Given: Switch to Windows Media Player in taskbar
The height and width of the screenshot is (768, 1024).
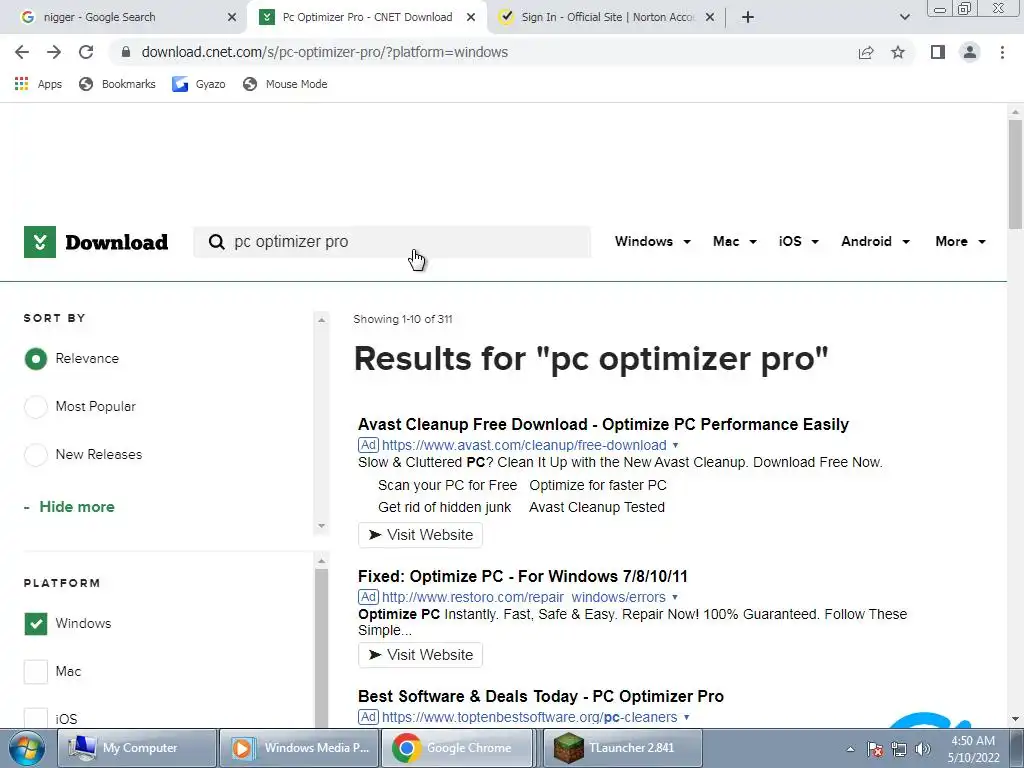Looking at the screenshot, I should pyautogui.click(x=298, y=748).
